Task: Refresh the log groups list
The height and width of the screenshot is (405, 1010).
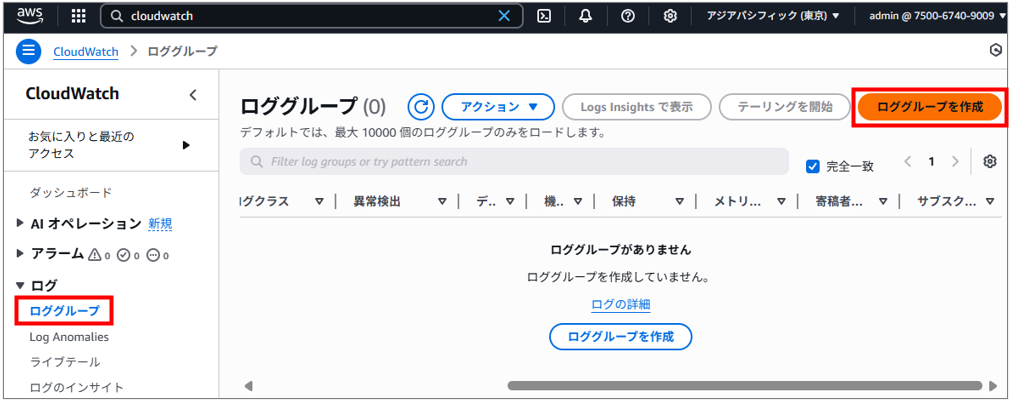Action: (421, 107)
